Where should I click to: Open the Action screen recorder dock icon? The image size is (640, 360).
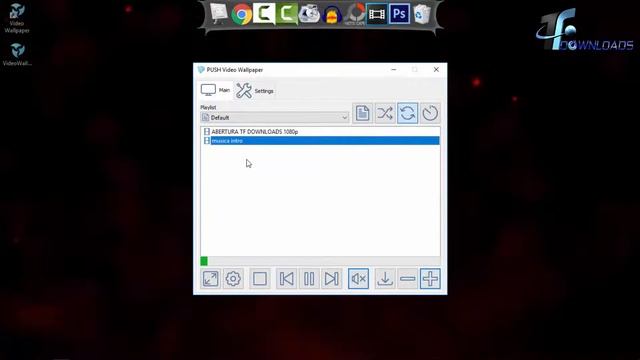click(x=354, y=15)
